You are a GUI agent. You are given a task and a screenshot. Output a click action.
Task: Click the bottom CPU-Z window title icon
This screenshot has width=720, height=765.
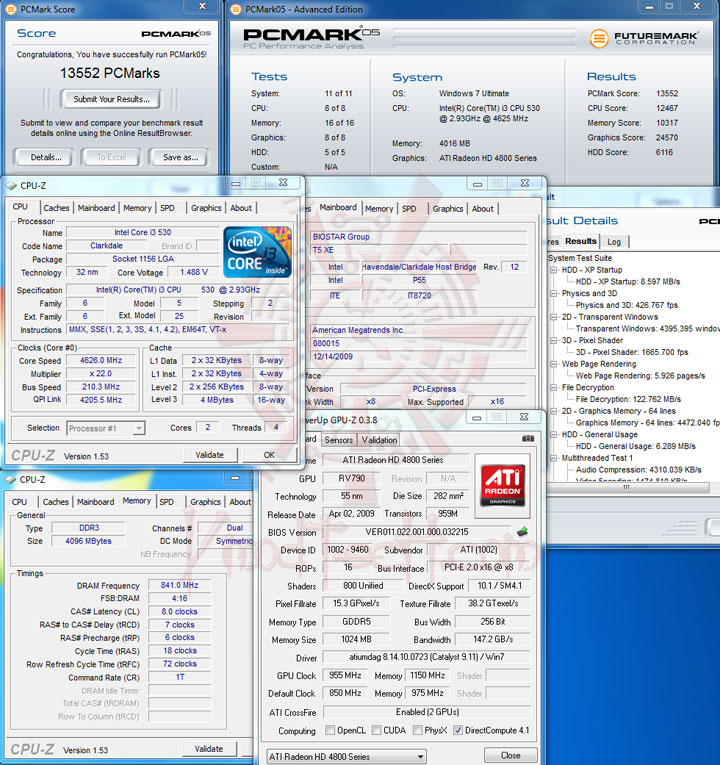coord(11,480)
